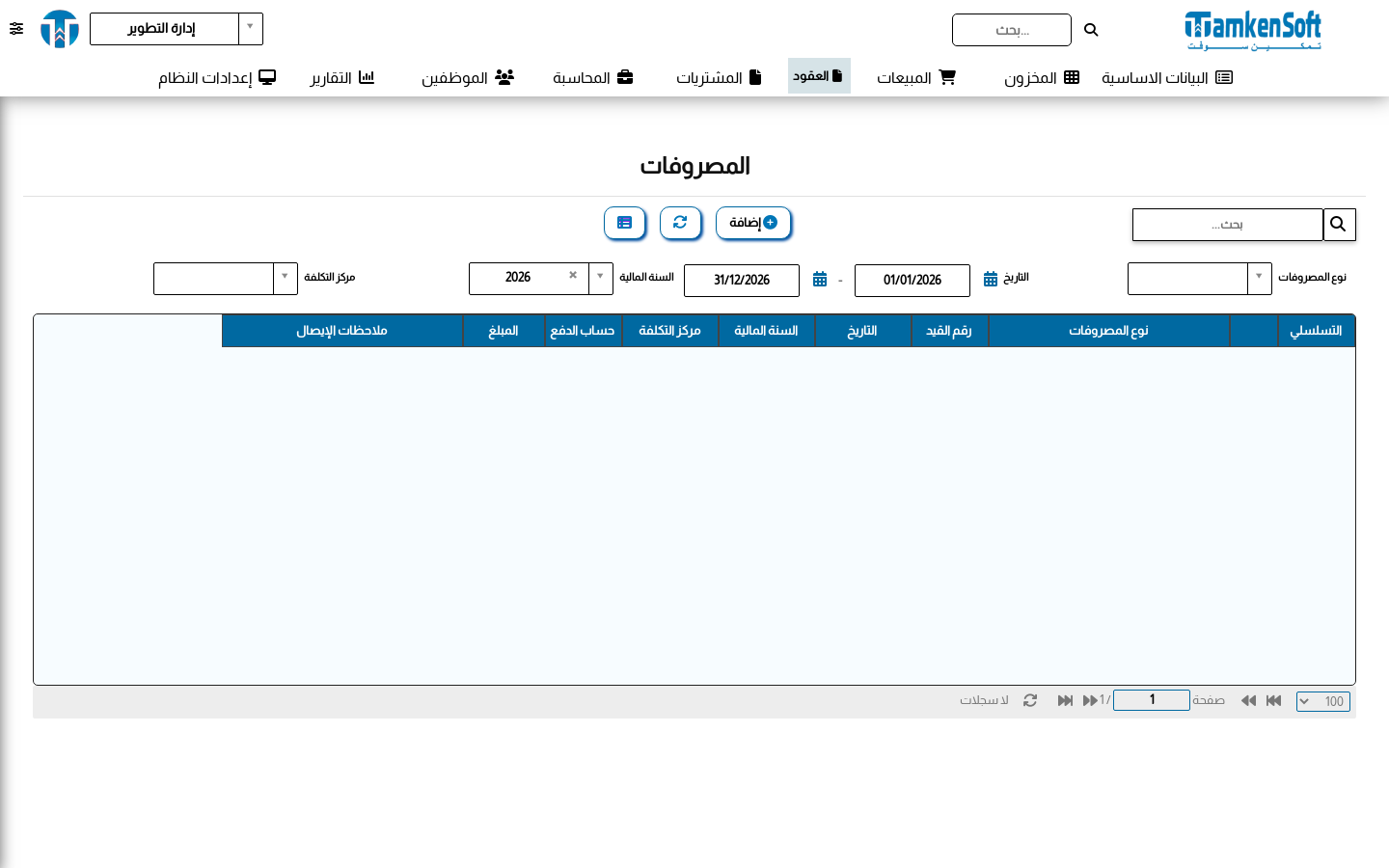The image size is (1389, 868).
Task: Sort by حساب الدفع column header
Action: pyautogui.click(x=583, y=331)
